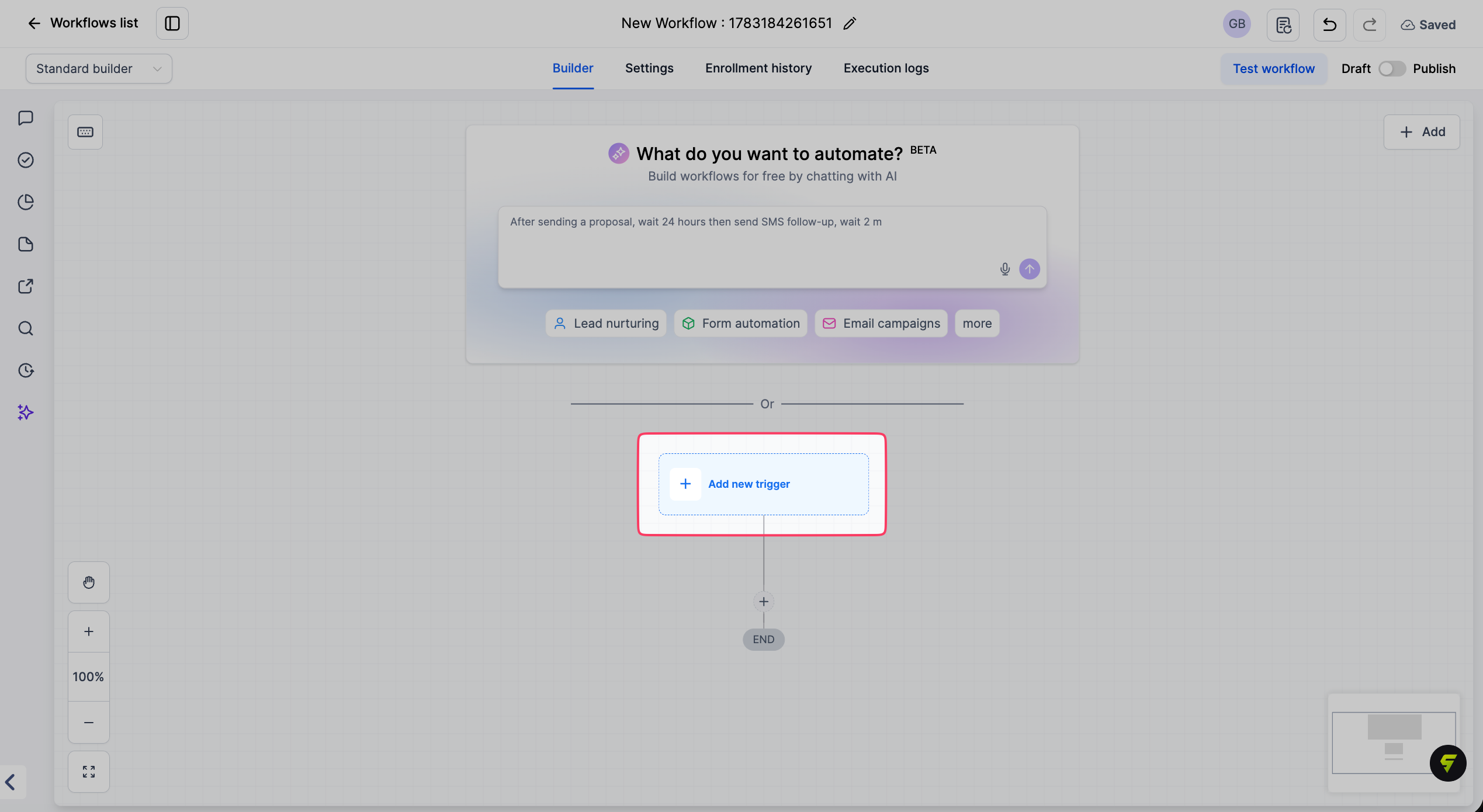This screenshot has width=1483, height=812.
Task: Click the Test workflow button
Action: click(x=1274, y=69)
